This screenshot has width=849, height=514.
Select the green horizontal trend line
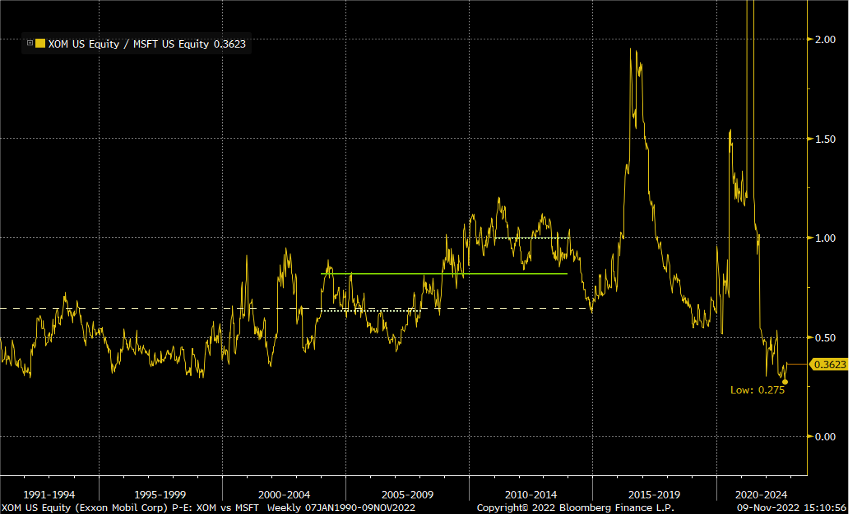tap(444, 274)
